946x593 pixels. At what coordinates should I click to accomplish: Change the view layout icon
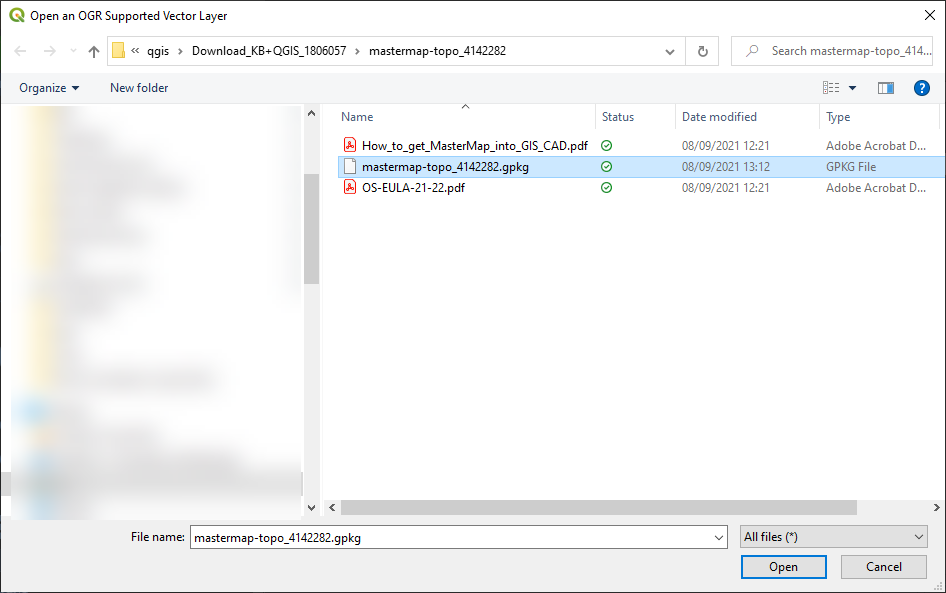click(831, 88)
